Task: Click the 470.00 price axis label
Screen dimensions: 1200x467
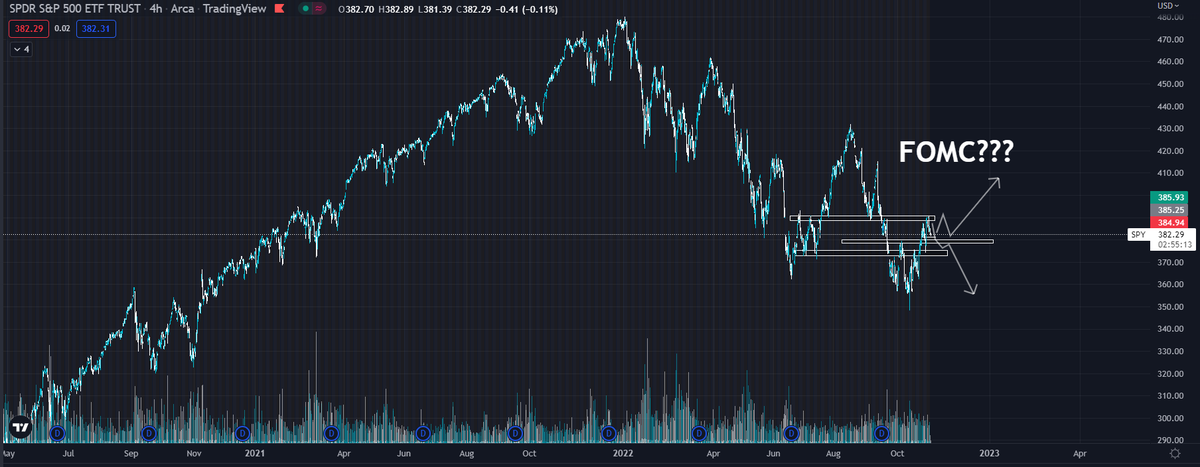Action: tap(1168, 41)
